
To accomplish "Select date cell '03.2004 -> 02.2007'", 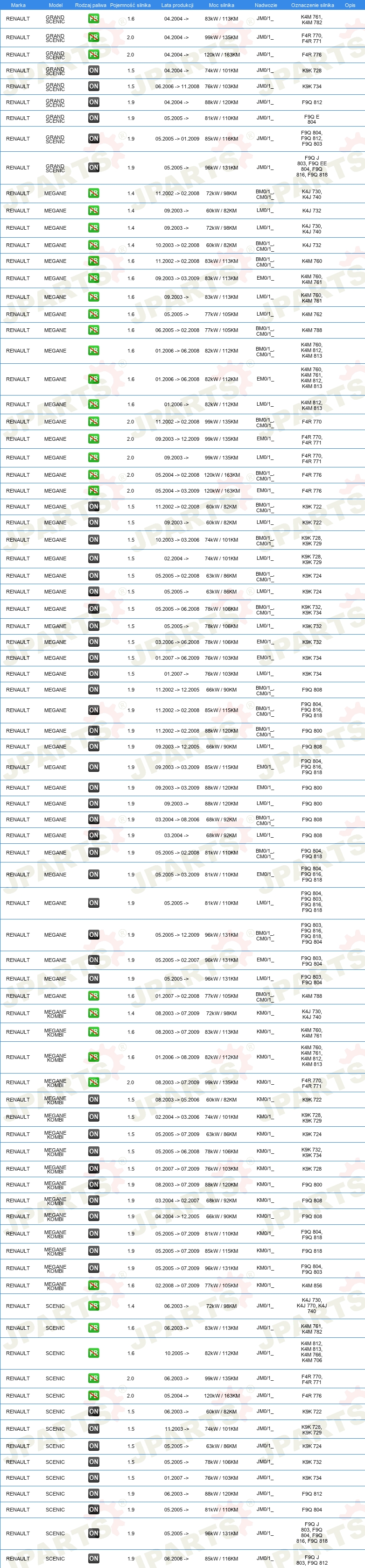I will point(177,1201).
